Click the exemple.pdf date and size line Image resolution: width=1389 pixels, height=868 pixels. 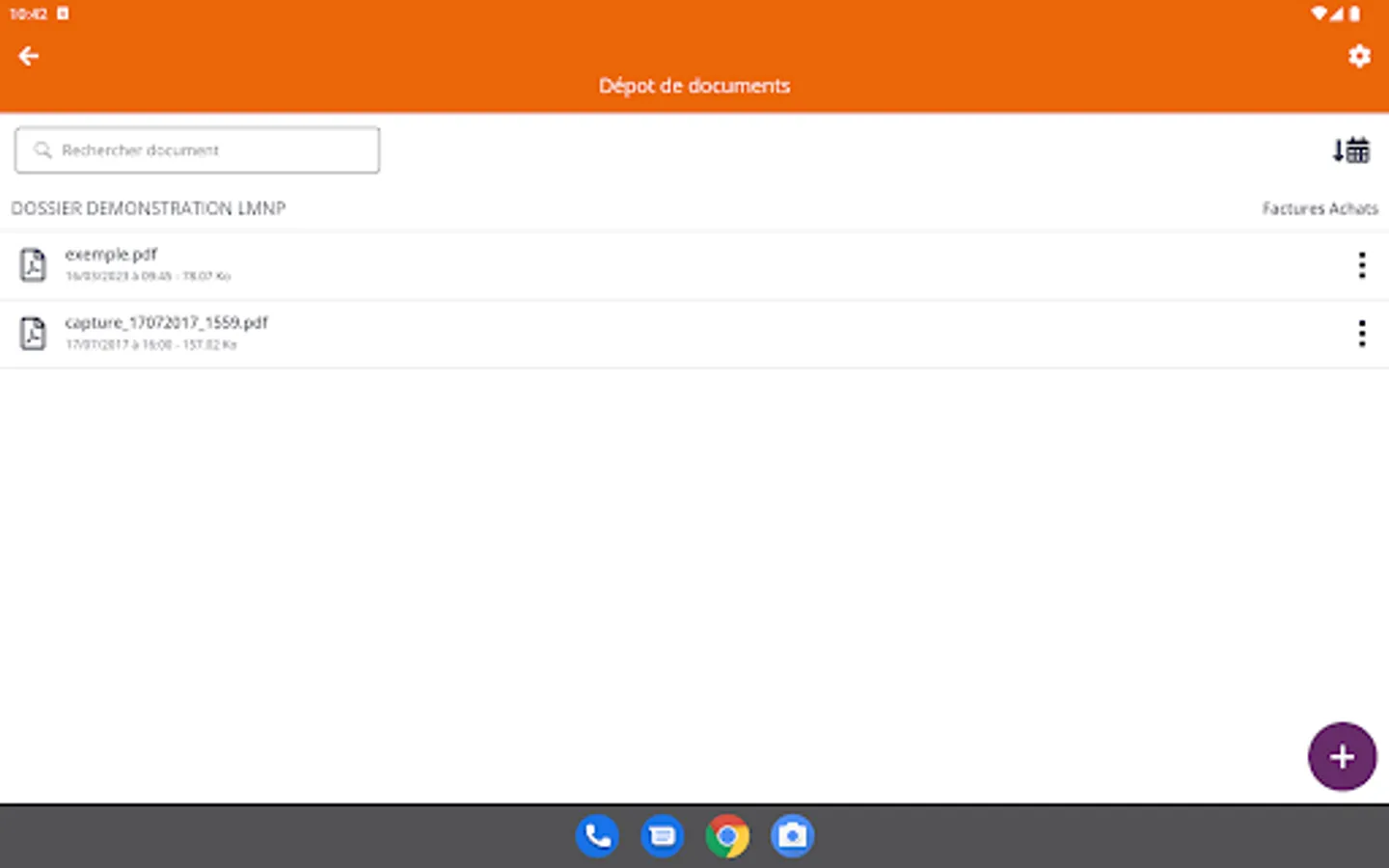[x=148, y=276]
